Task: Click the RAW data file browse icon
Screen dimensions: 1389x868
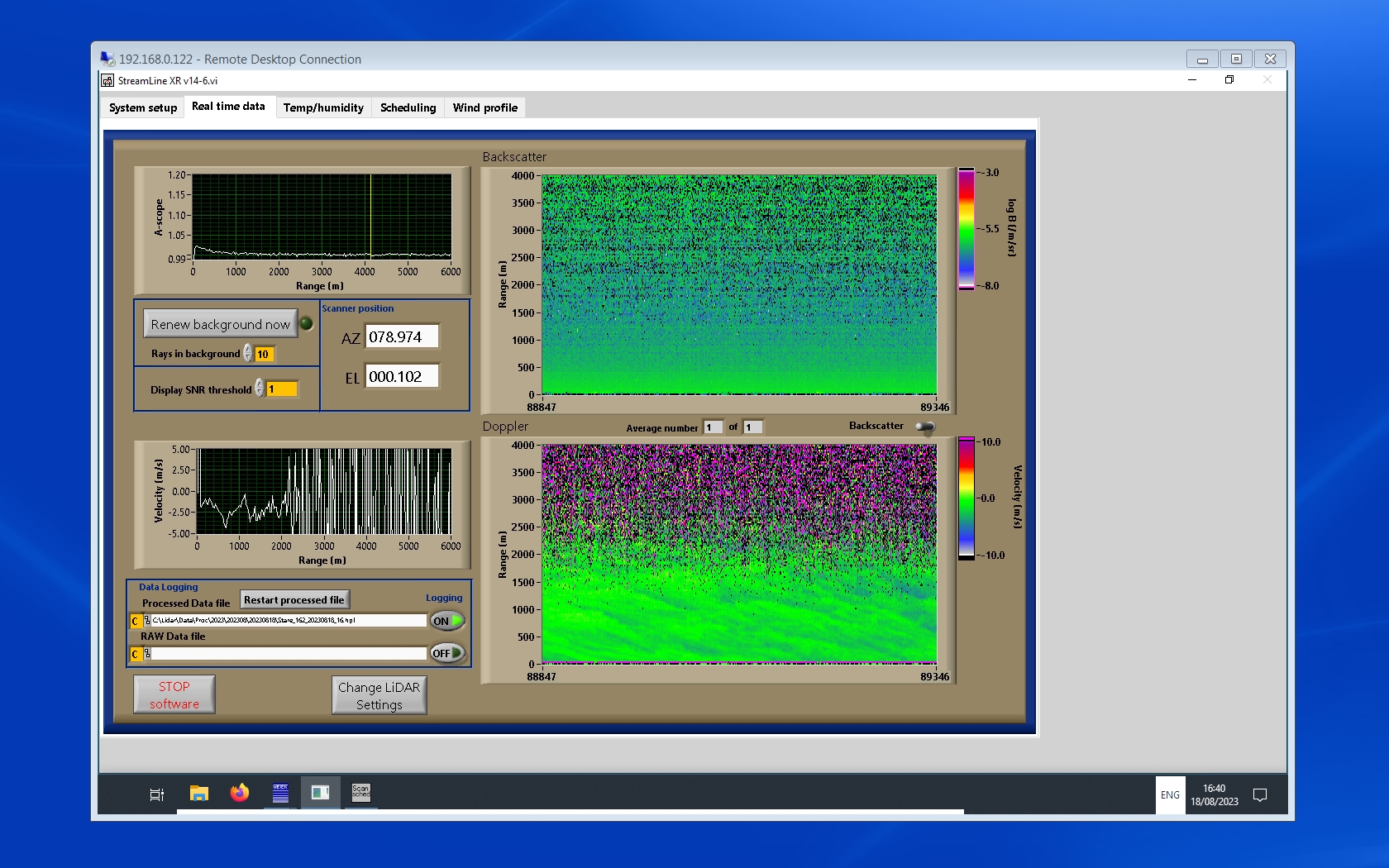Action: click(146, 654)
